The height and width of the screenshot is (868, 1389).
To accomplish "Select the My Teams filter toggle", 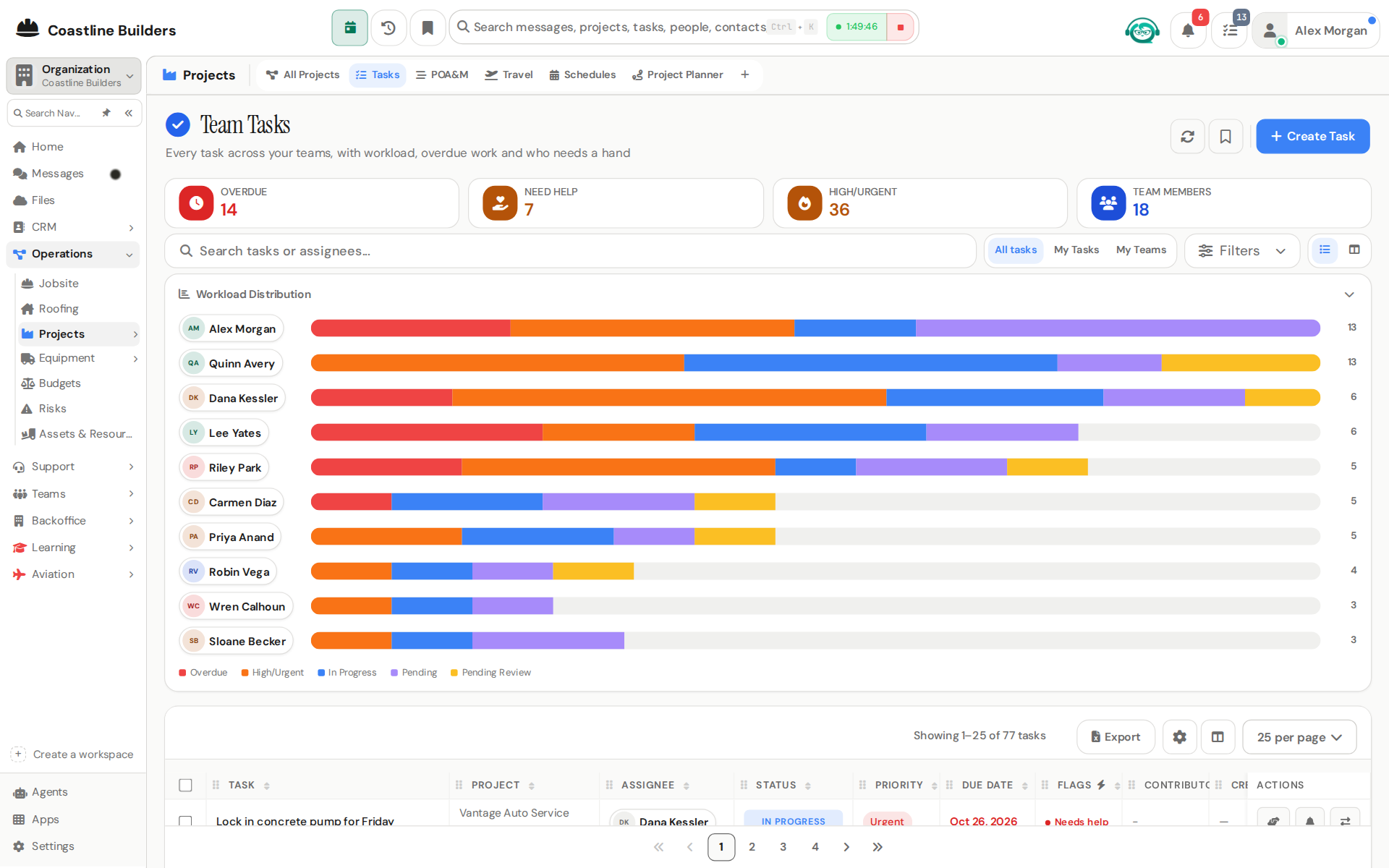I will pyautogui.click(x=1141, y=250).
